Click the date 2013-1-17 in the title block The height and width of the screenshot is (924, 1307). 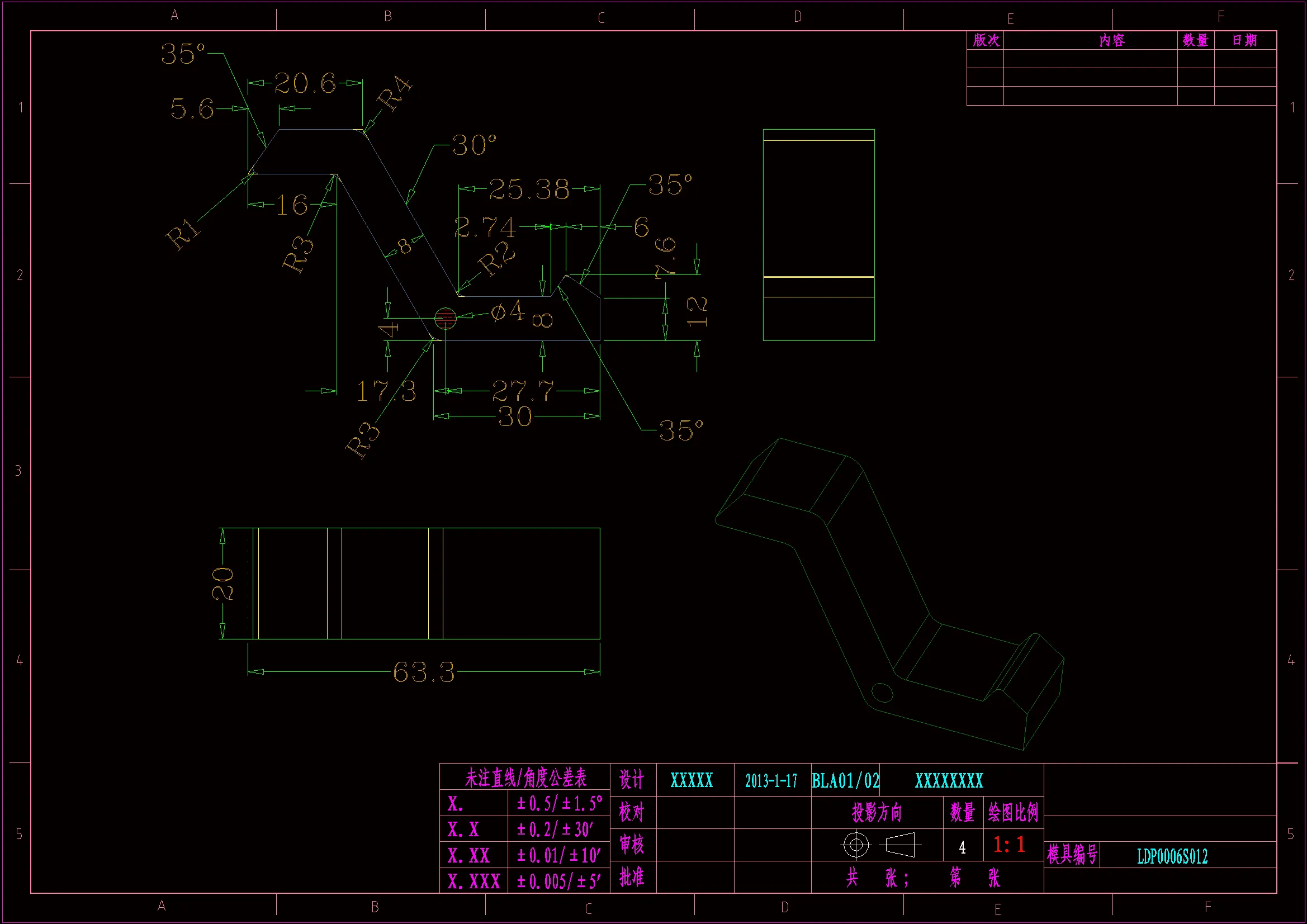coord(771,780)
